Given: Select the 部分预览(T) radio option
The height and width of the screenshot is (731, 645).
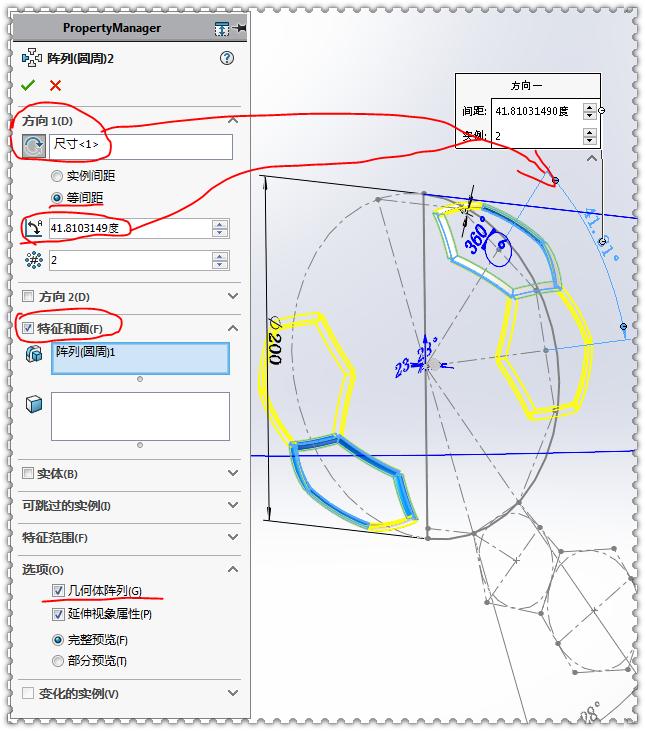Looking at the screenshot, I should click(58, 661).
